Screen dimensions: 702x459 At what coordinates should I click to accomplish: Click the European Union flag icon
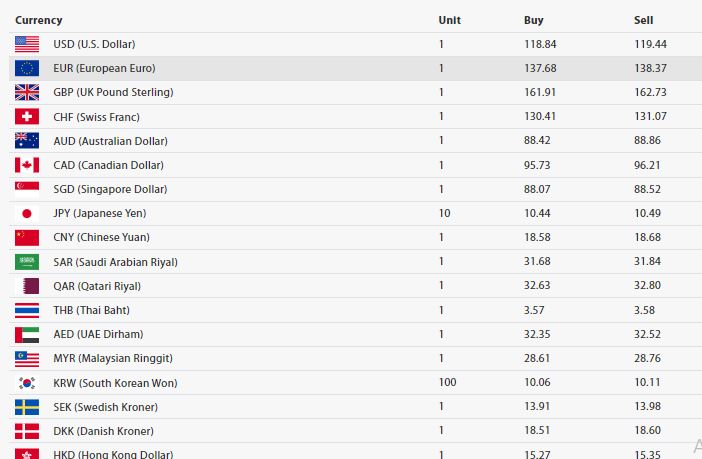[27, 69]
